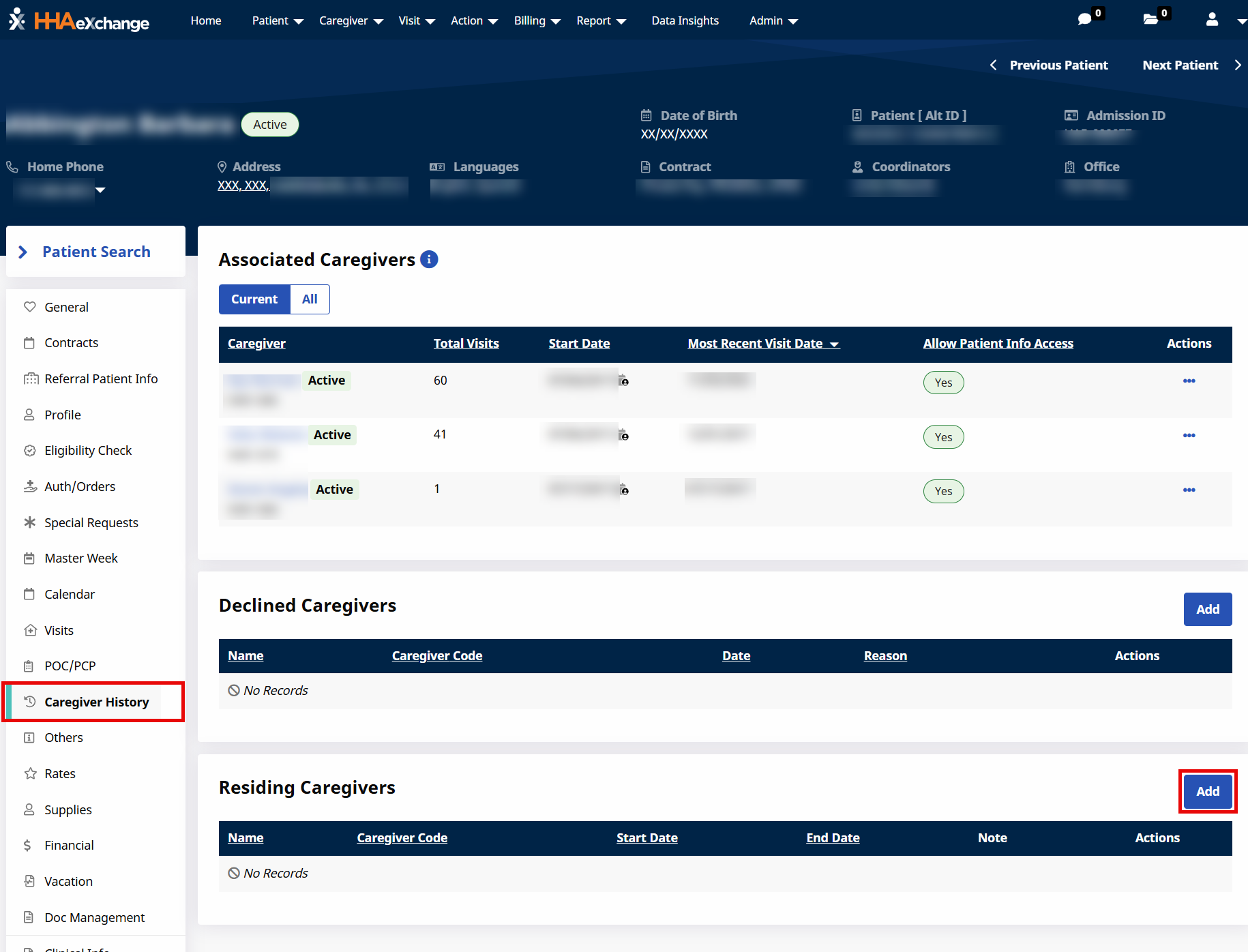Click start date edit icon for 1-visit caregiver
Screen dimensions: 1248x952
(x=623, y=490)
